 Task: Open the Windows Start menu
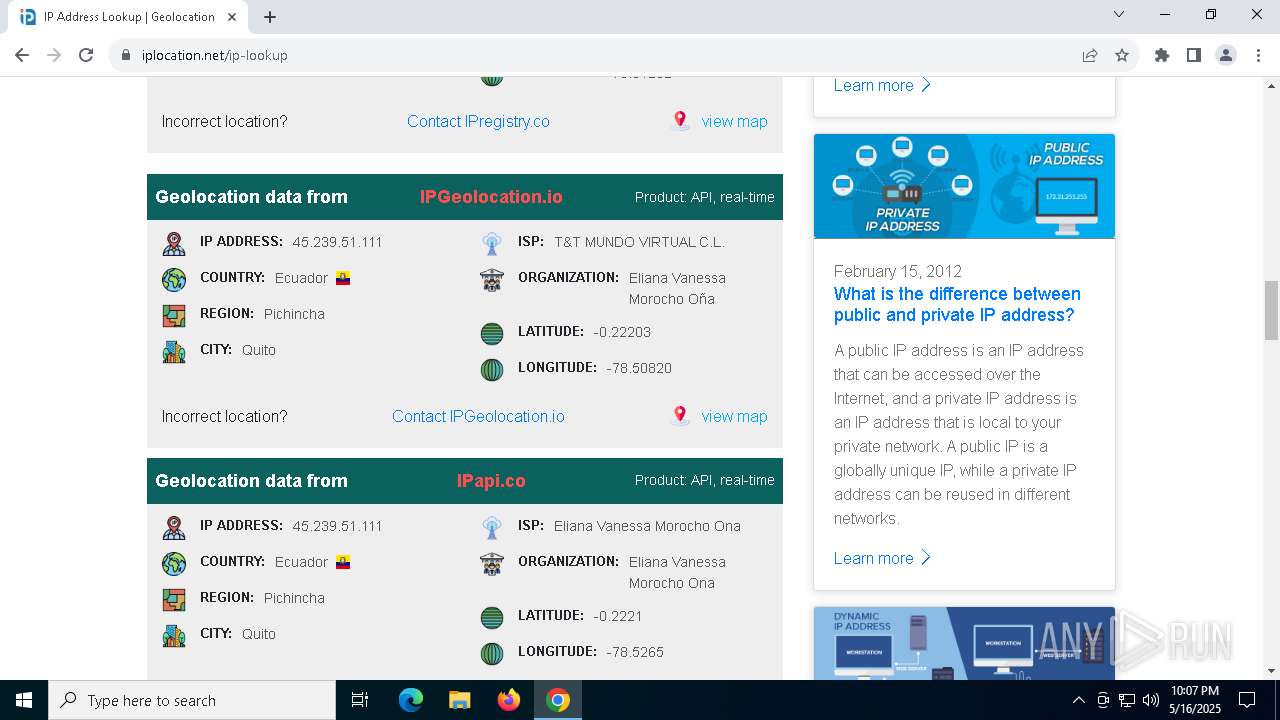tap(24, 700)
